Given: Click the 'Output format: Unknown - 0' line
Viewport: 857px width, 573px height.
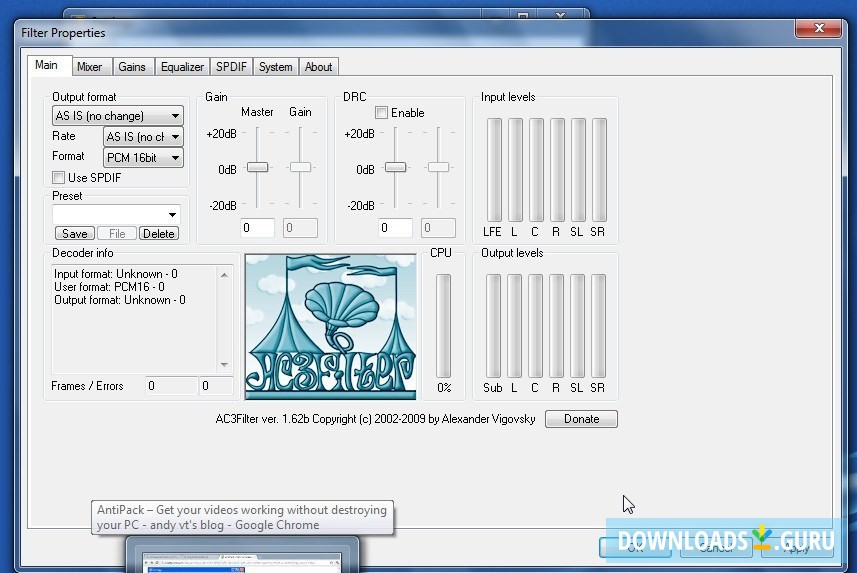Looking at the screenshot, I should 120,300.
